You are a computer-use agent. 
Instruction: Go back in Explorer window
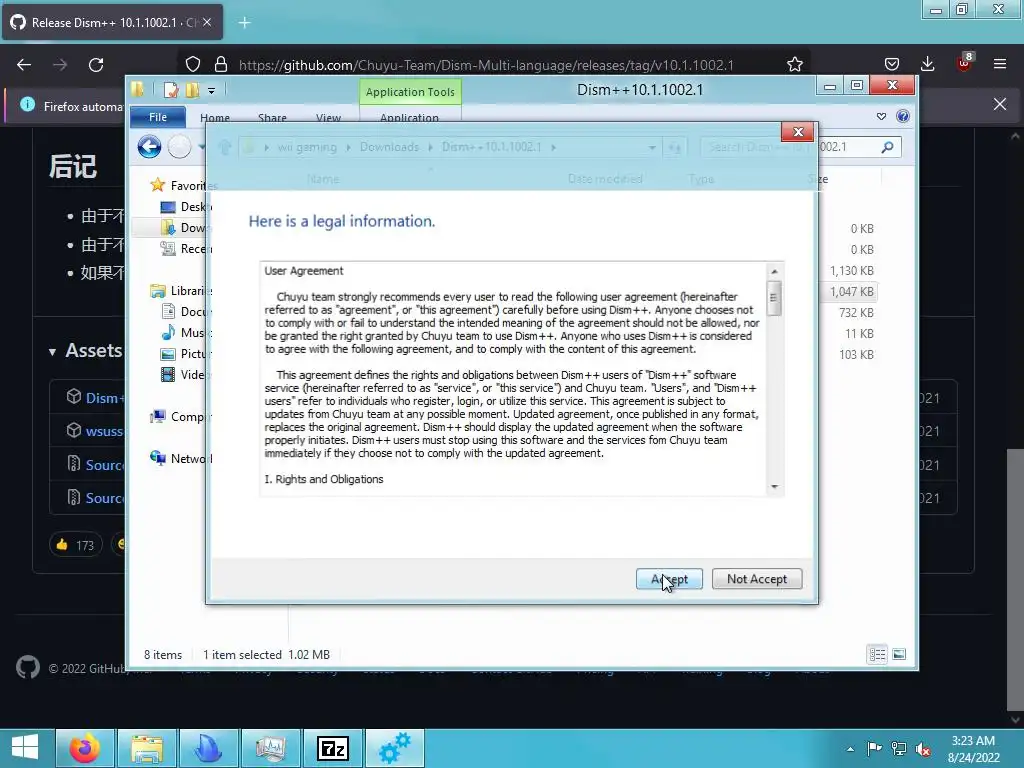pyautogui.click(x=150, y=147)
